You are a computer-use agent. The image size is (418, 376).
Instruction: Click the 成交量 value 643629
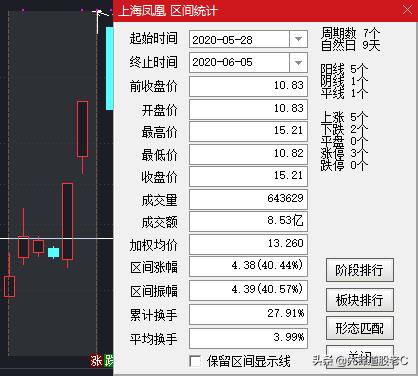click(248, 199)
